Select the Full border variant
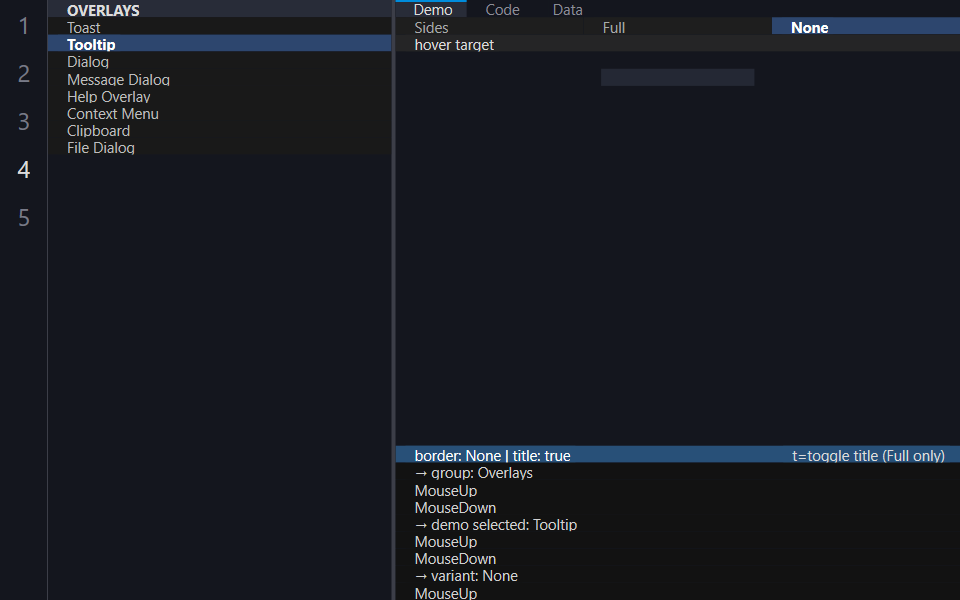The image size is (960, 600). (678, 28)
